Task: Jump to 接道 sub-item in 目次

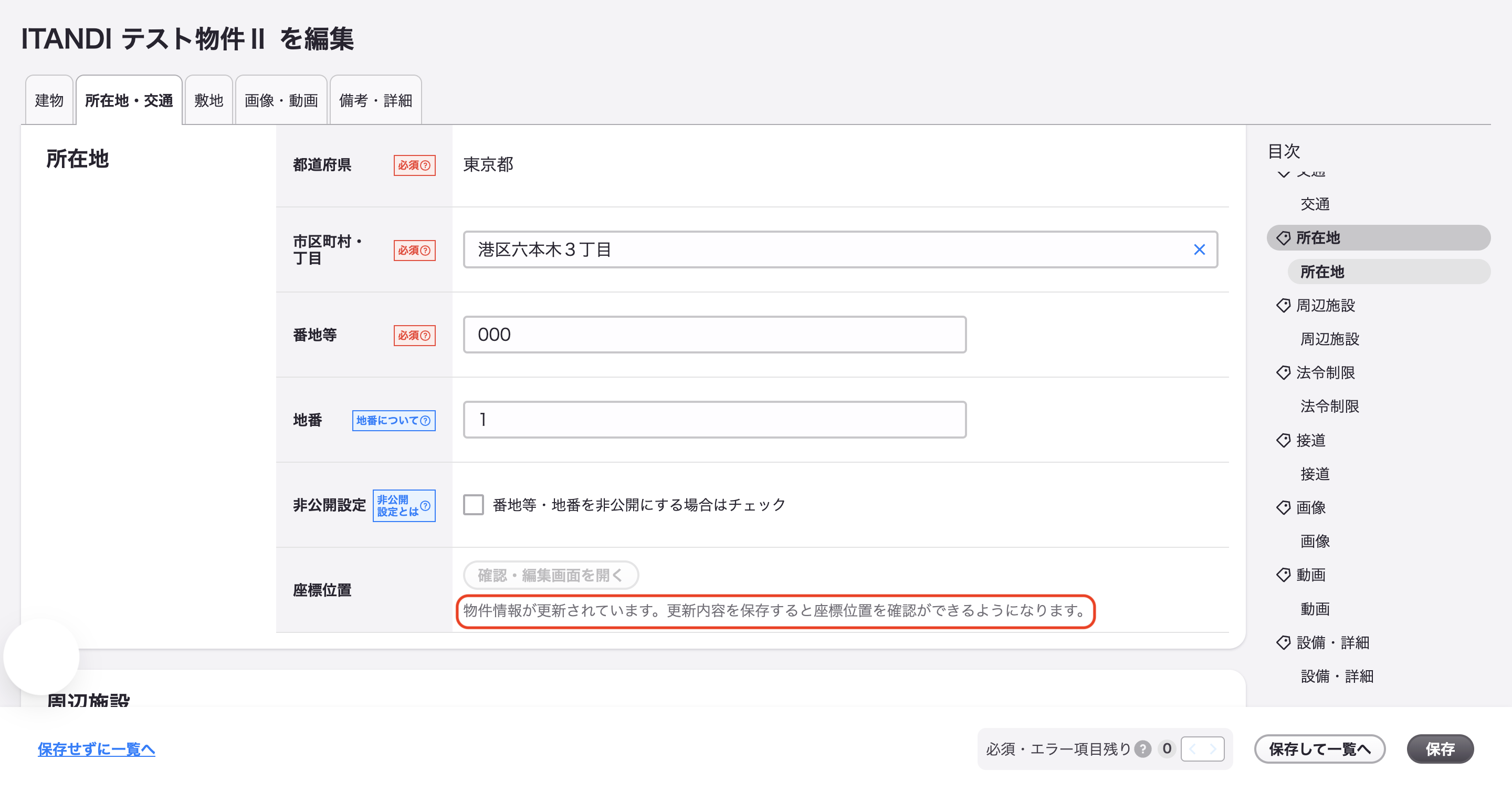Action: point(1315,474)
